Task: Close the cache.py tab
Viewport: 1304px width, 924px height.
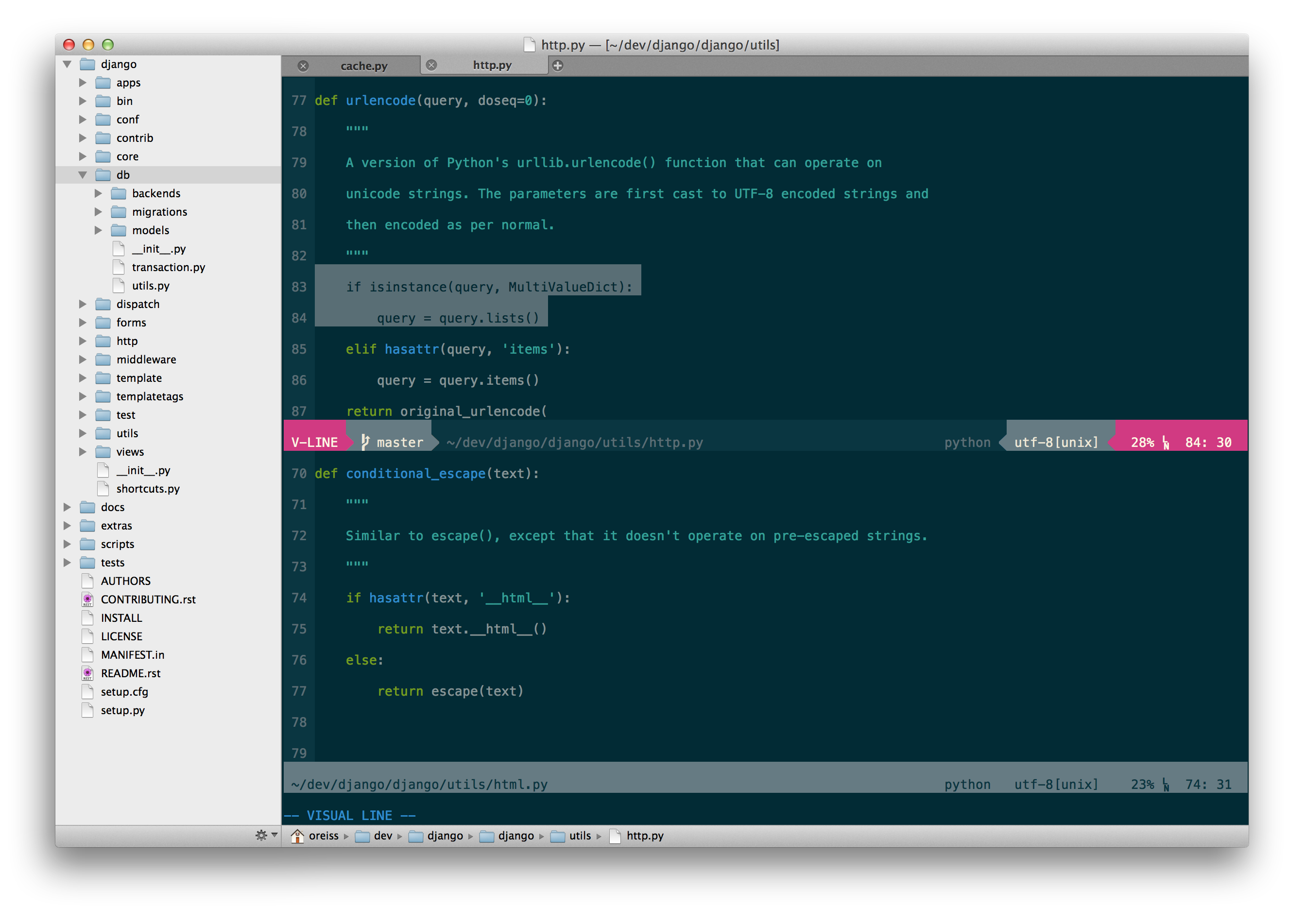Action: click(303, 66)
